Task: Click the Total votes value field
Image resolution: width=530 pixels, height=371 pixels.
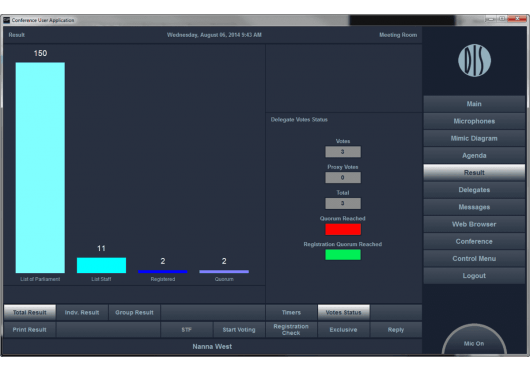Action: coord(343,203)
